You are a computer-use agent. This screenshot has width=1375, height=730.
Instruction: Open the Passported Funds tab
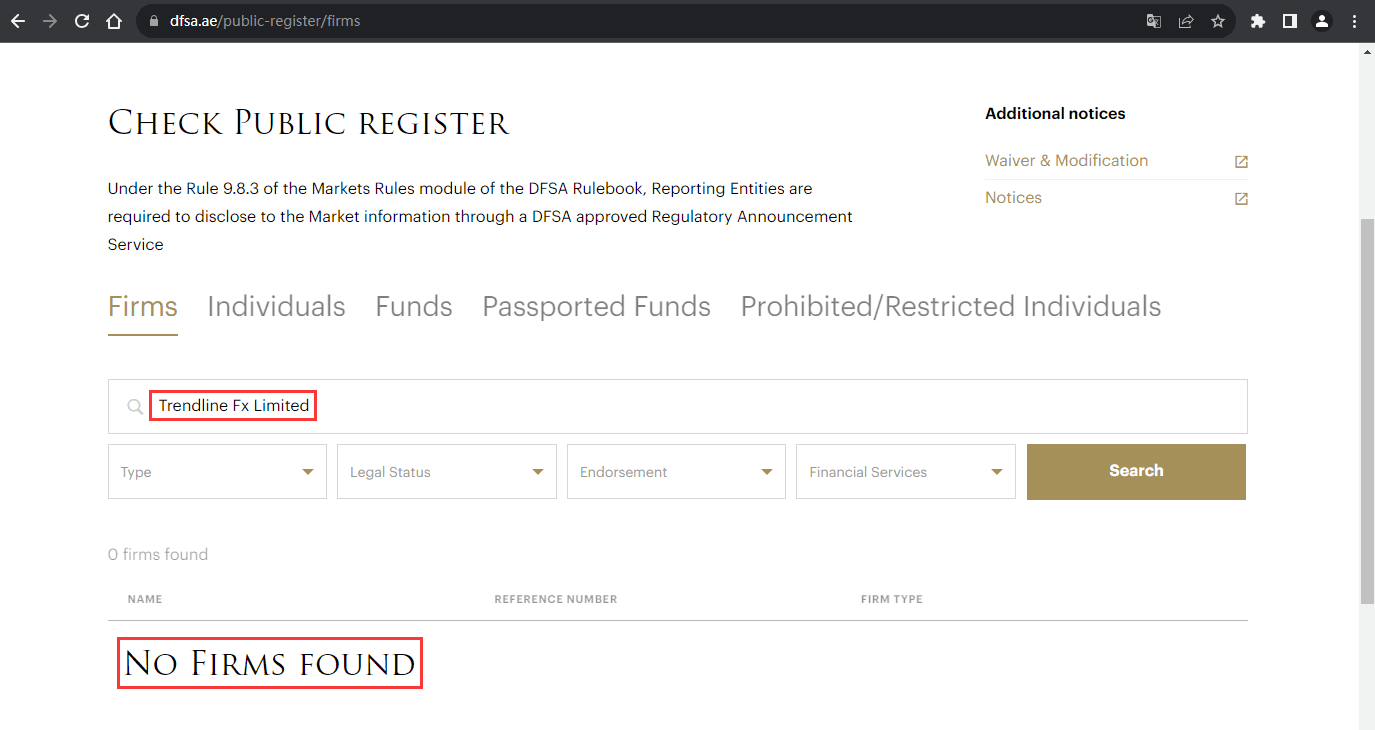click(597, 306)
